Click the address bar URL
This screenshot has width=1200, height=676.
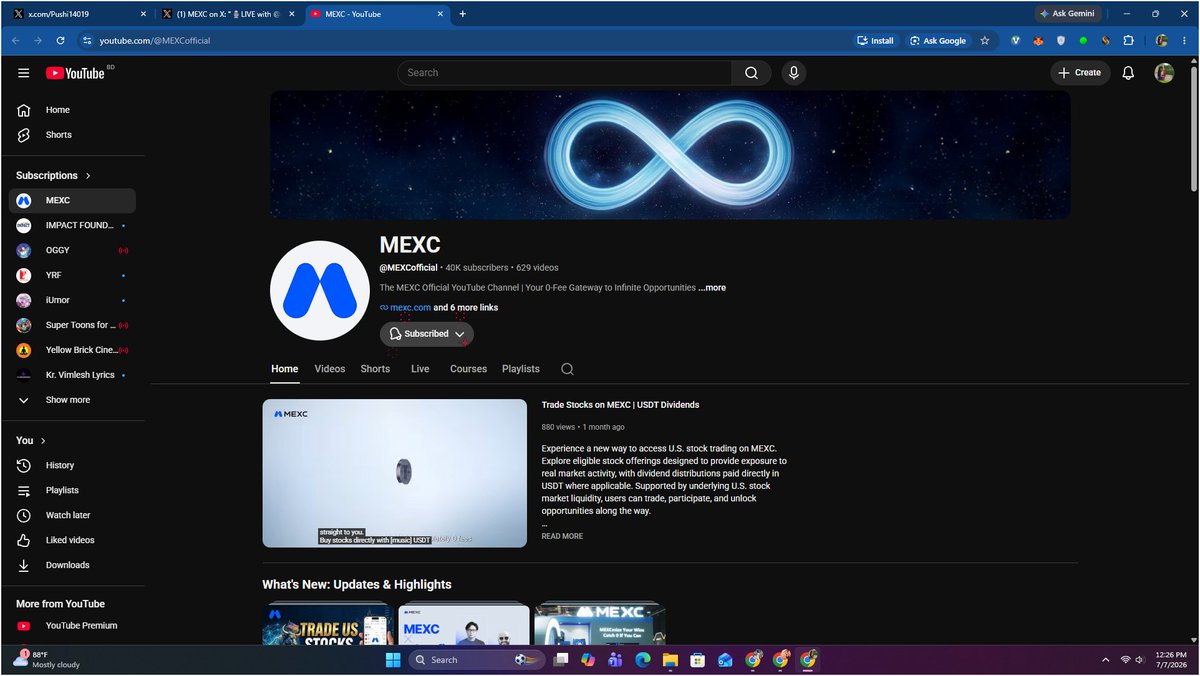(155, 41)
